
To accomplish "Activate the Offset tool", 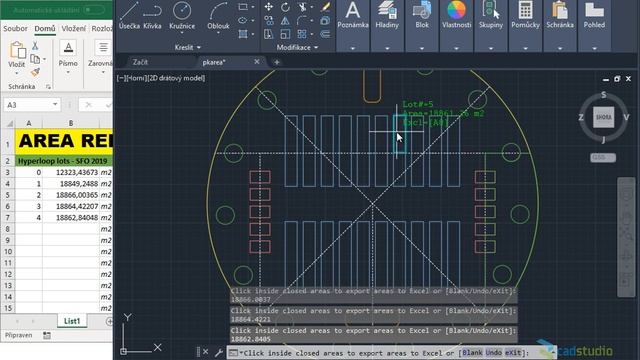I will pos(325,34).
